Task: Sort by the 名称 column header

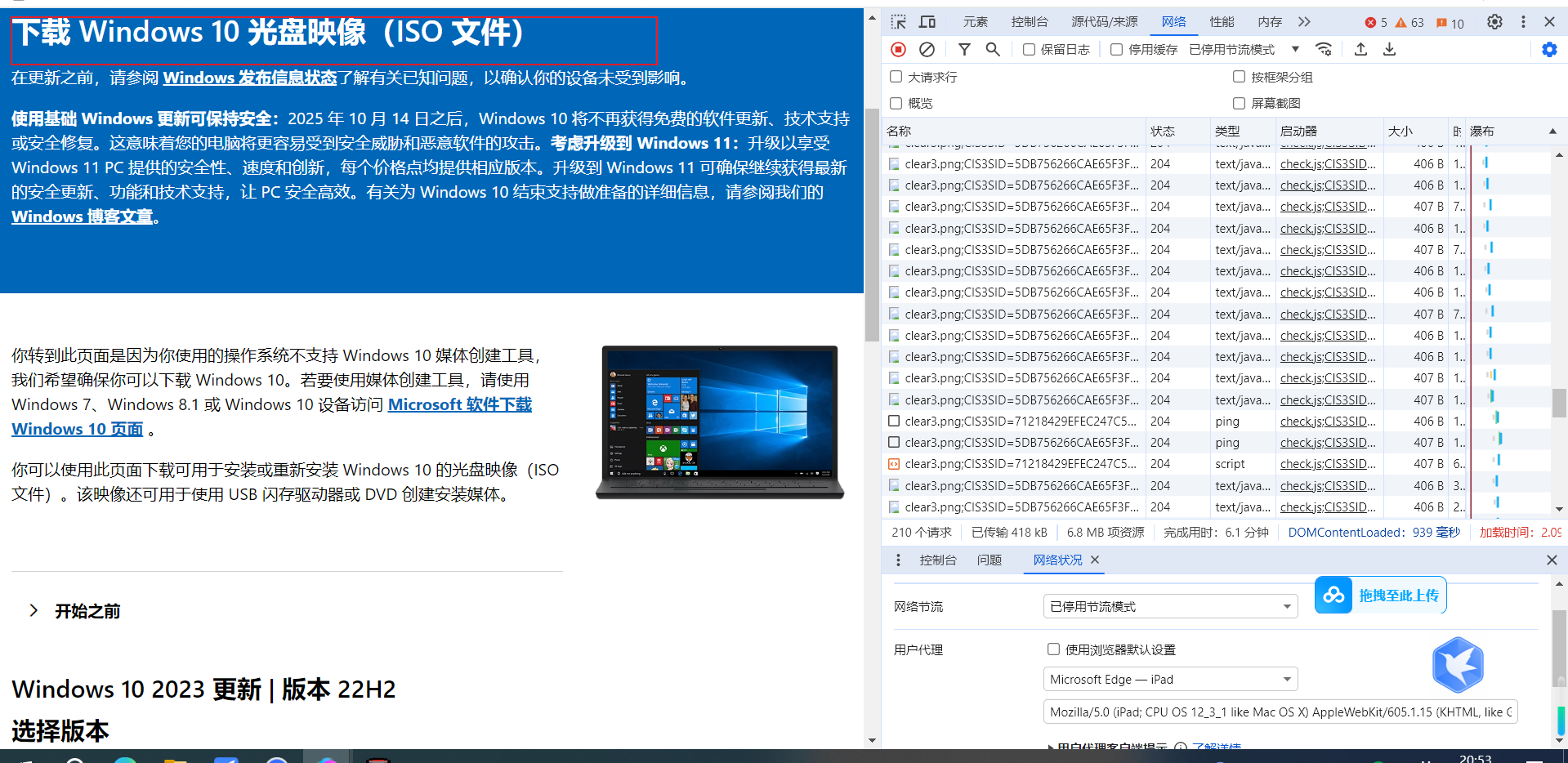Action: point(1014,132)
